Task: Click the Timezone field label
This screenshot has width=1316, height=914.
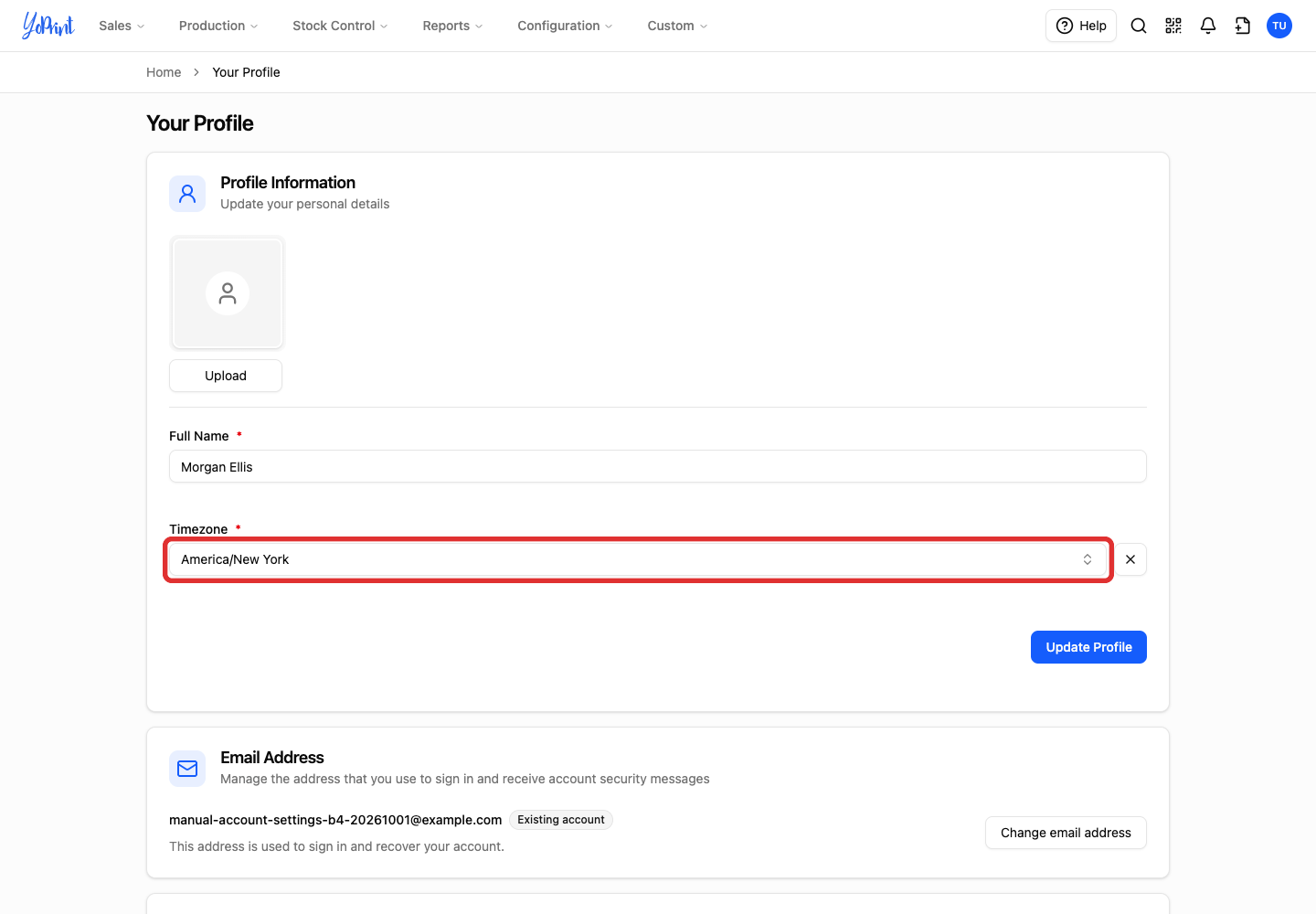Action: pyautogui.click(x=198, y=529)
